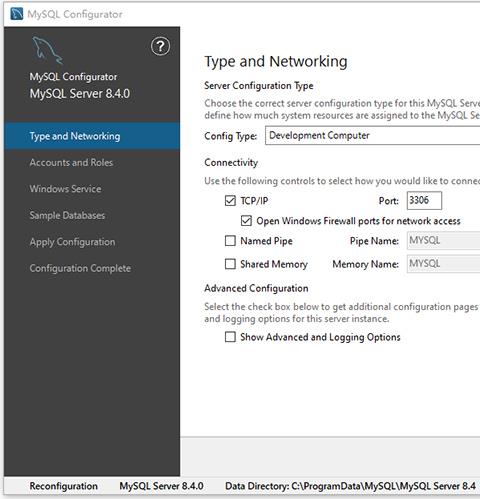This screenshot has width=480, height=499.
Task: Select Type and Networking step
Action: pyautogui.click(x=92, y=136)
